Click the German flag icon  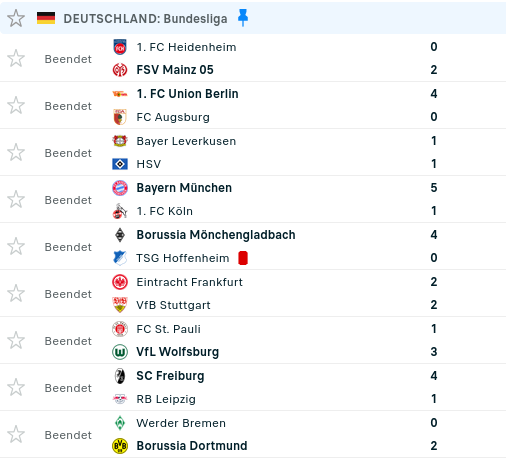46,18
